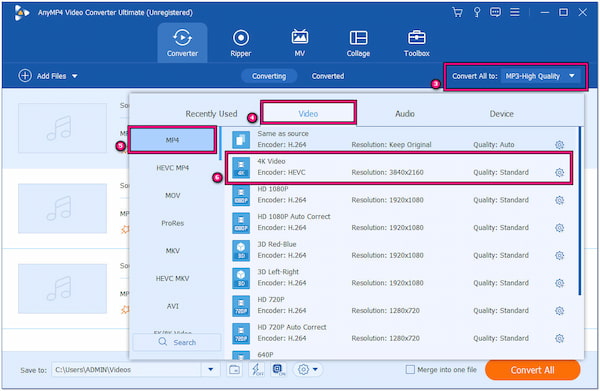Click the HD 720P preset icon

click(x=241, y=306)
